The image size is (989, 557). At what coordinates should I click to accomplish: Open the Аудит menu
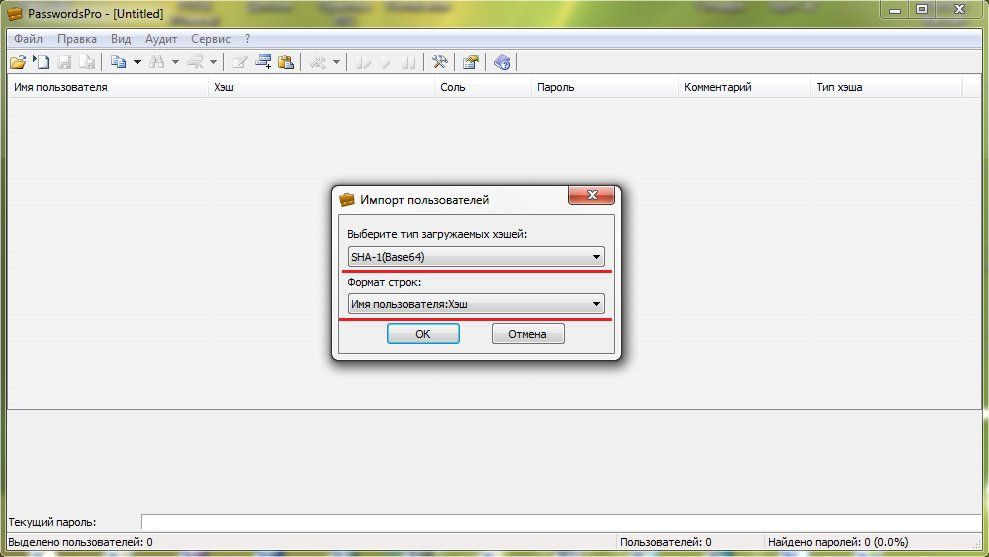(161, 39)
